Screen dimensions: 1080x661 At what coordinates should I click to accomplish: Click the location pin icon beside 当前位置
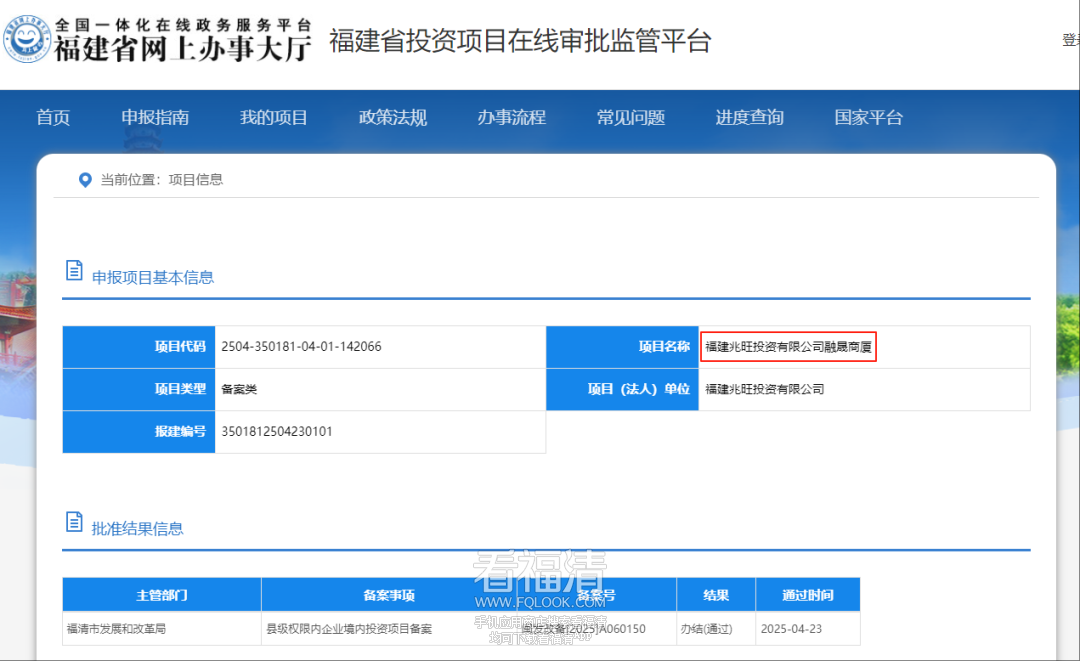point(85,180)
